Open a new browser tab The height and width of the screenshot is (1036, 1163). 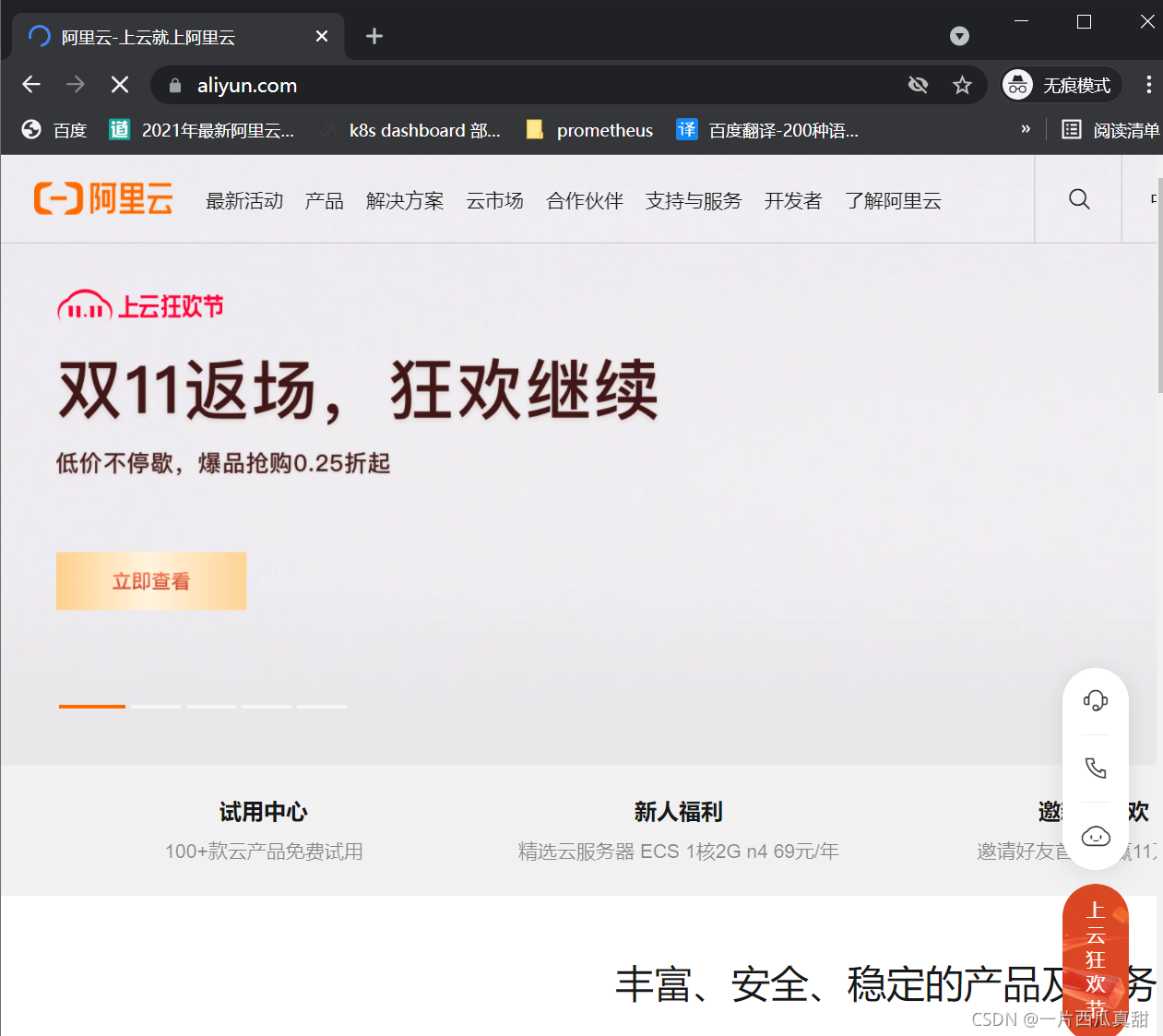374,36
